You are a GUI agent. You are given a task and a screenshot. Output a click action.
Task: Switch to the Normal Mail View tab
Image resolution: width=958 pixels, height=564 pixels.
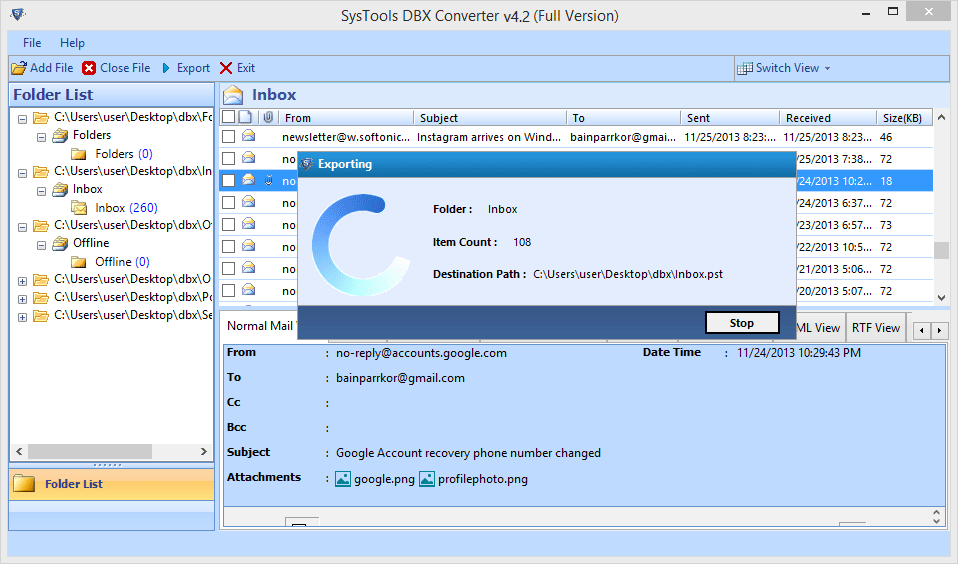[259, 326]
